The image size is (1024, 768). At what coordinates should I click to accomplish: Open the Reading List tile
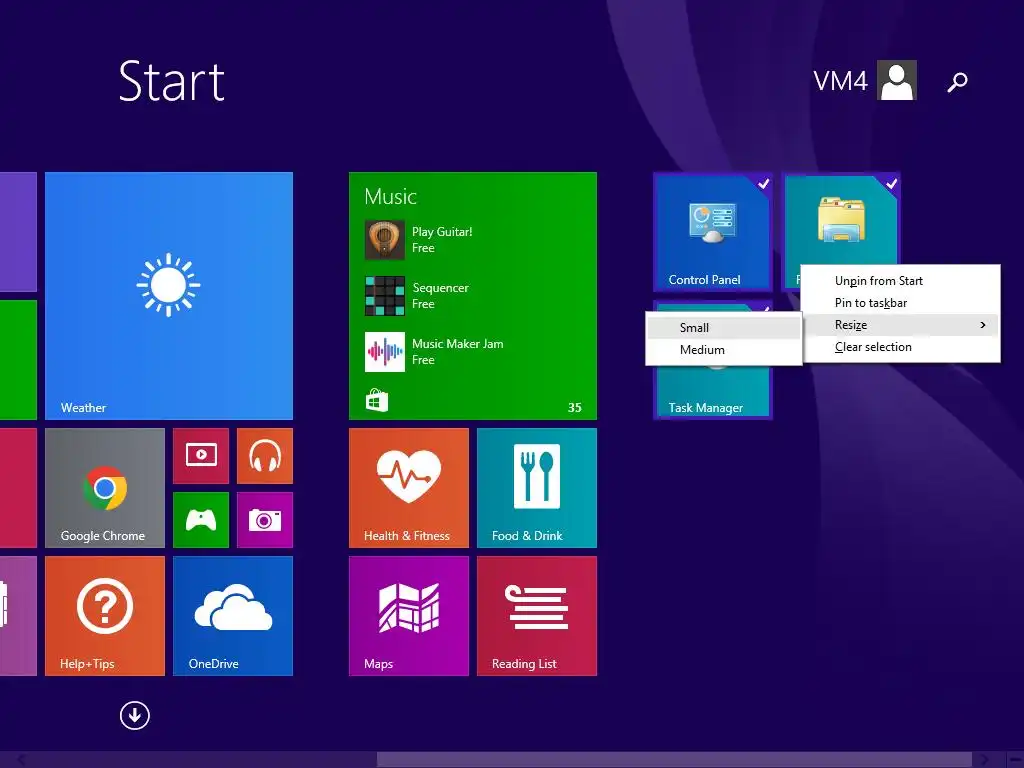[x=537, y=616]
